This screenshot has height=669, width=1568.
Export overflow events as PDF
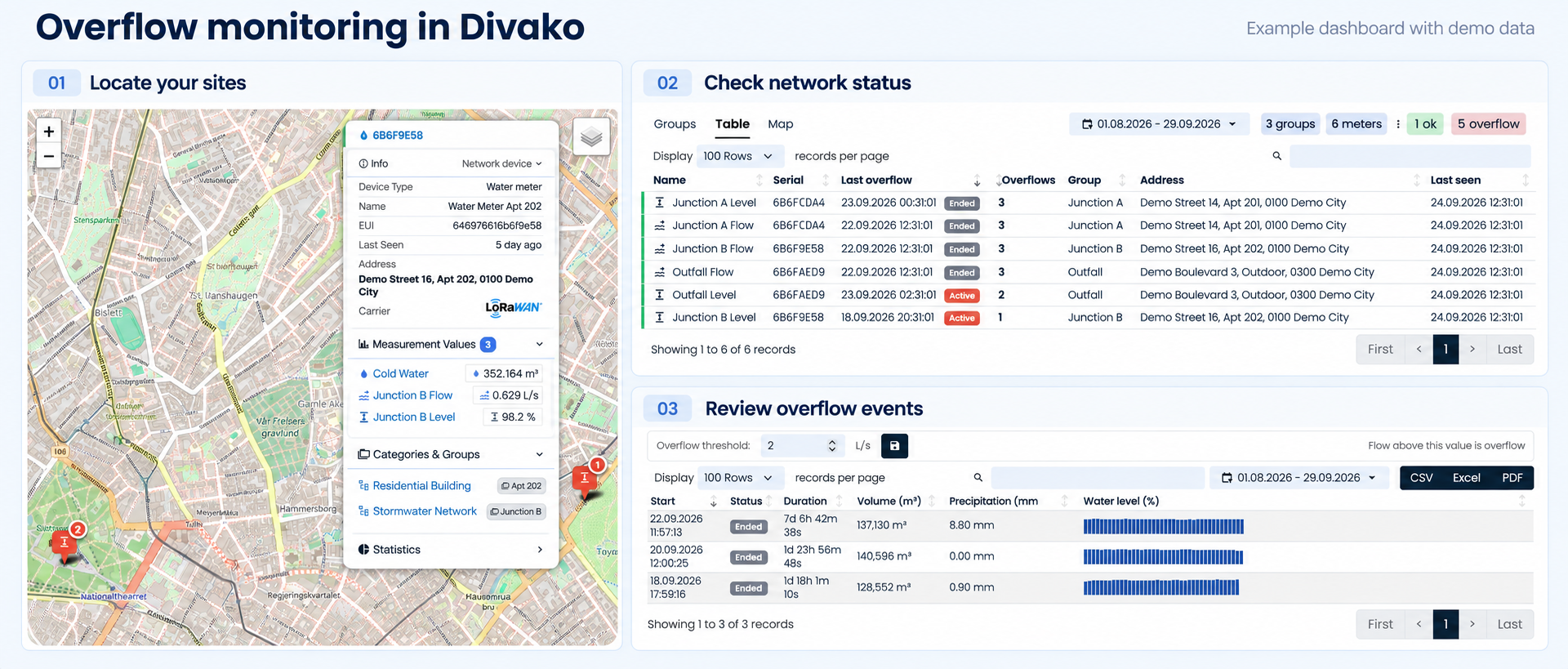coord(1512,478)
